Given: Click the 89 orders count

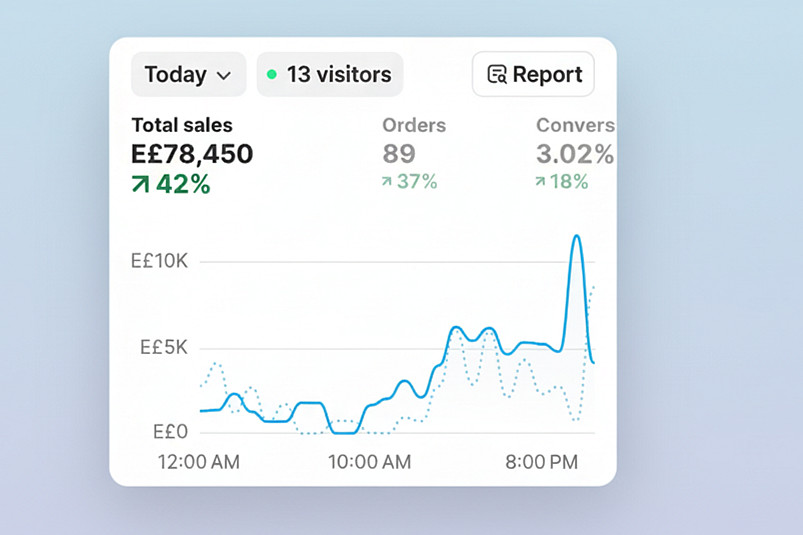Looking at the screenshot, I should pos(400,154).
